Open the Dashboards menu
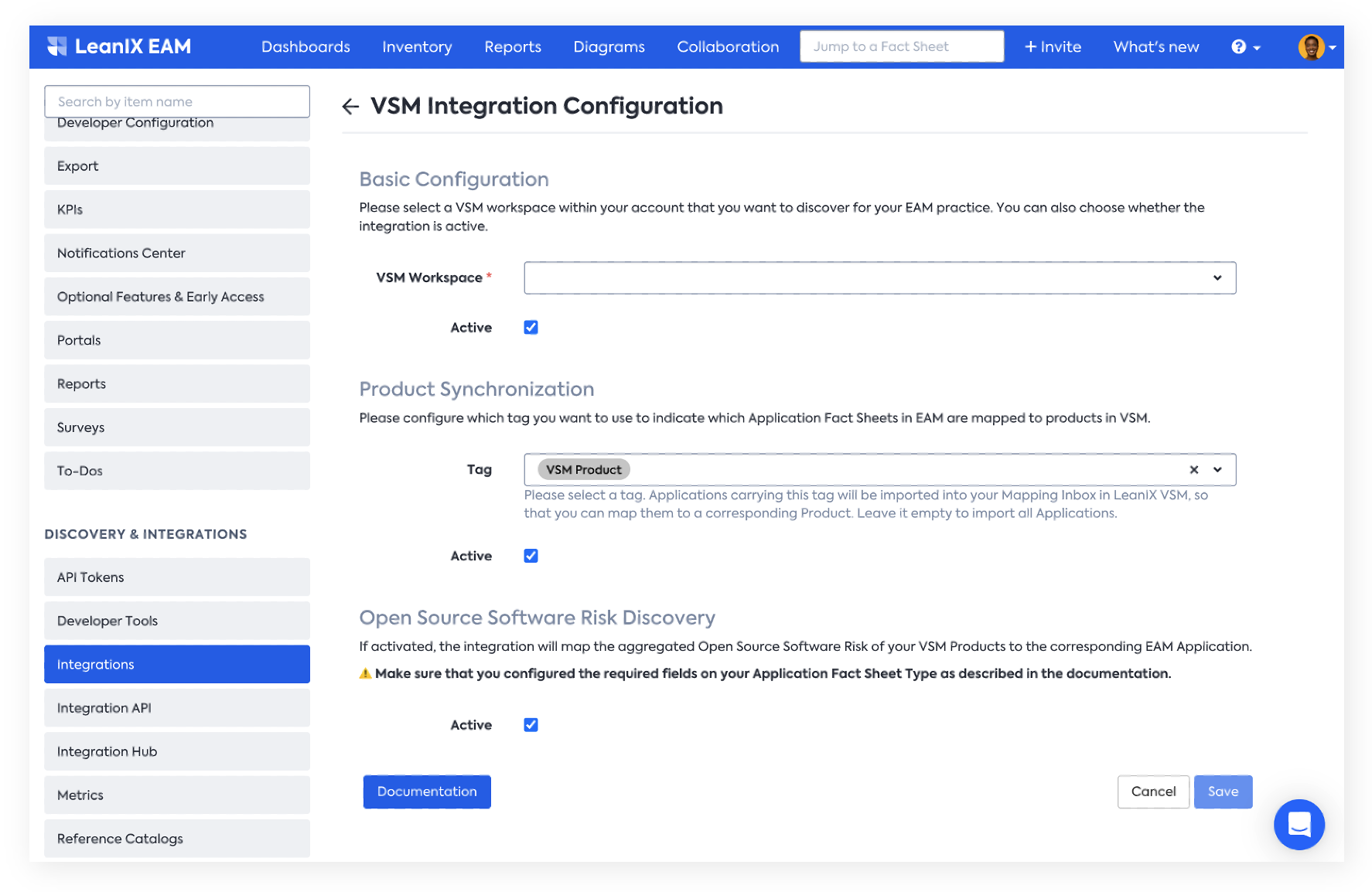The image size is (1372, 892). (305, 47)
